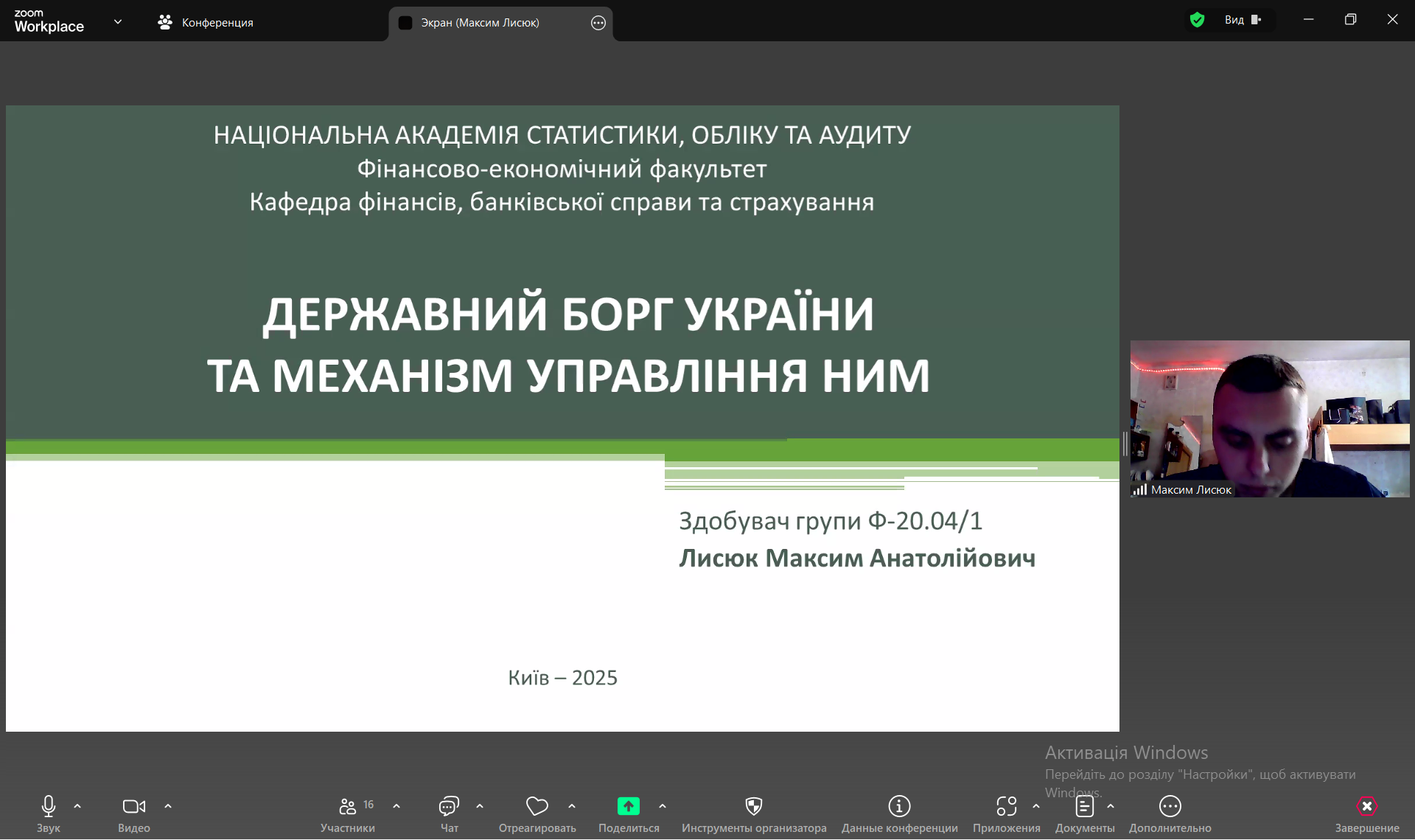Open conference info icon

[x=899, y=807]
